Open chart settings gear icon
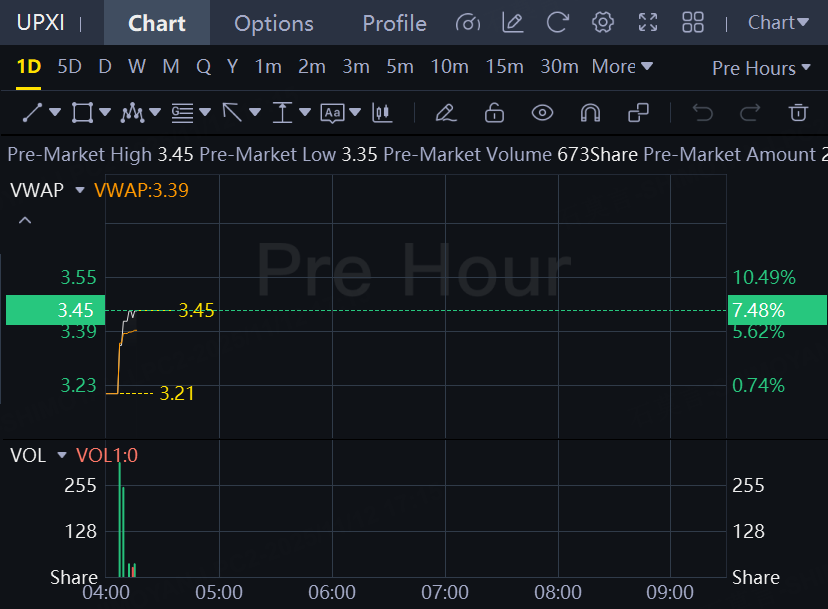 click(x=602, y=22)
